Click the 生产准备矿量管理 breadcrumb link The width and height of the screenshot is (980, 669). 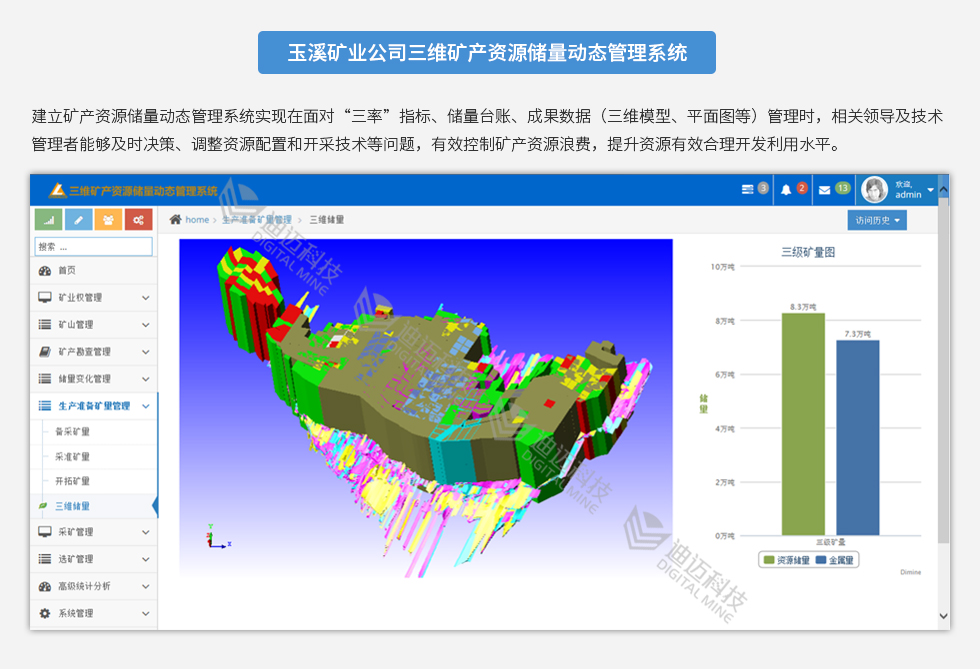pos(256,220)
